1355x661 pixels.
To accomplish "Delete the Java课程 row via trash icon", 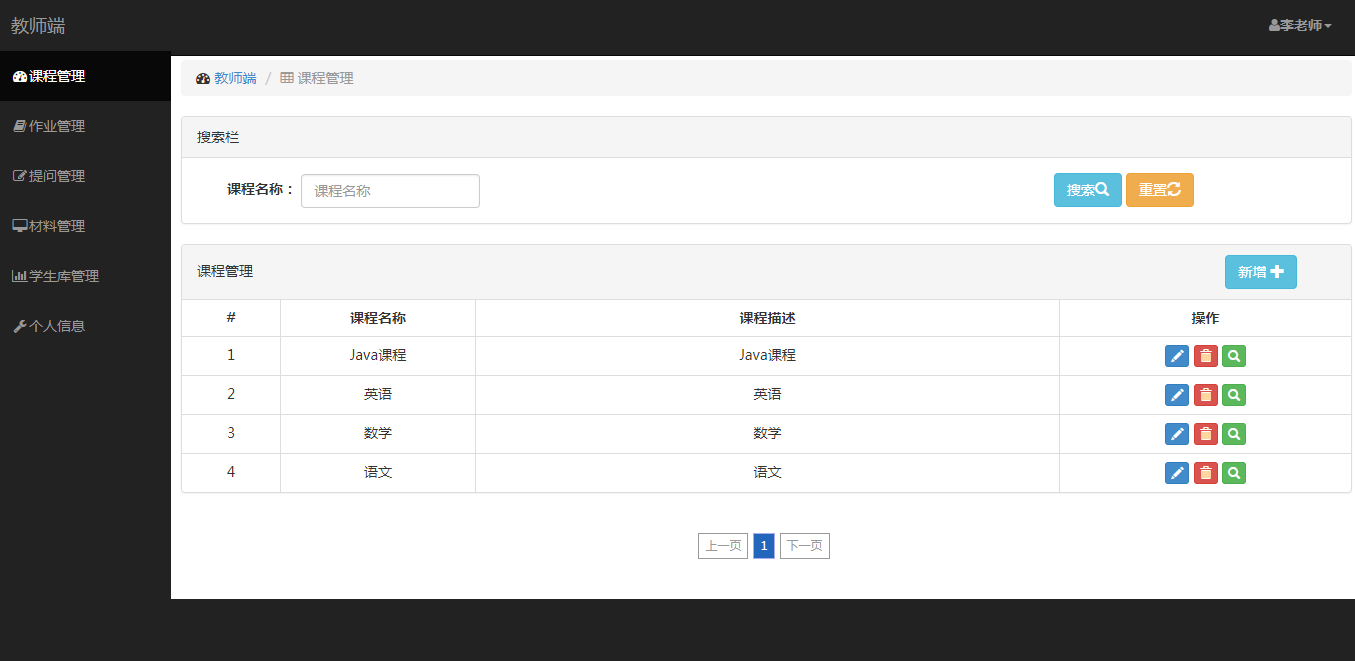I will point(1206,356).
